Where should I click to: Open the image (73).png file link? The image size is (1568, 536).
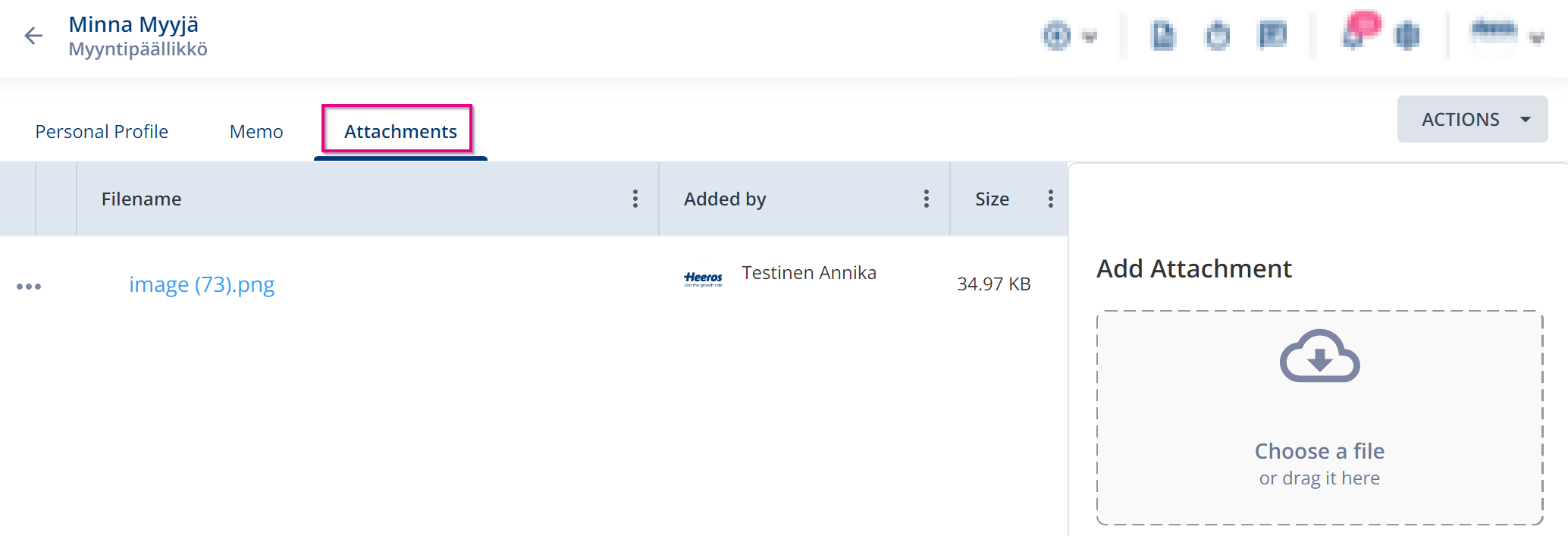(x=202, y=284)
